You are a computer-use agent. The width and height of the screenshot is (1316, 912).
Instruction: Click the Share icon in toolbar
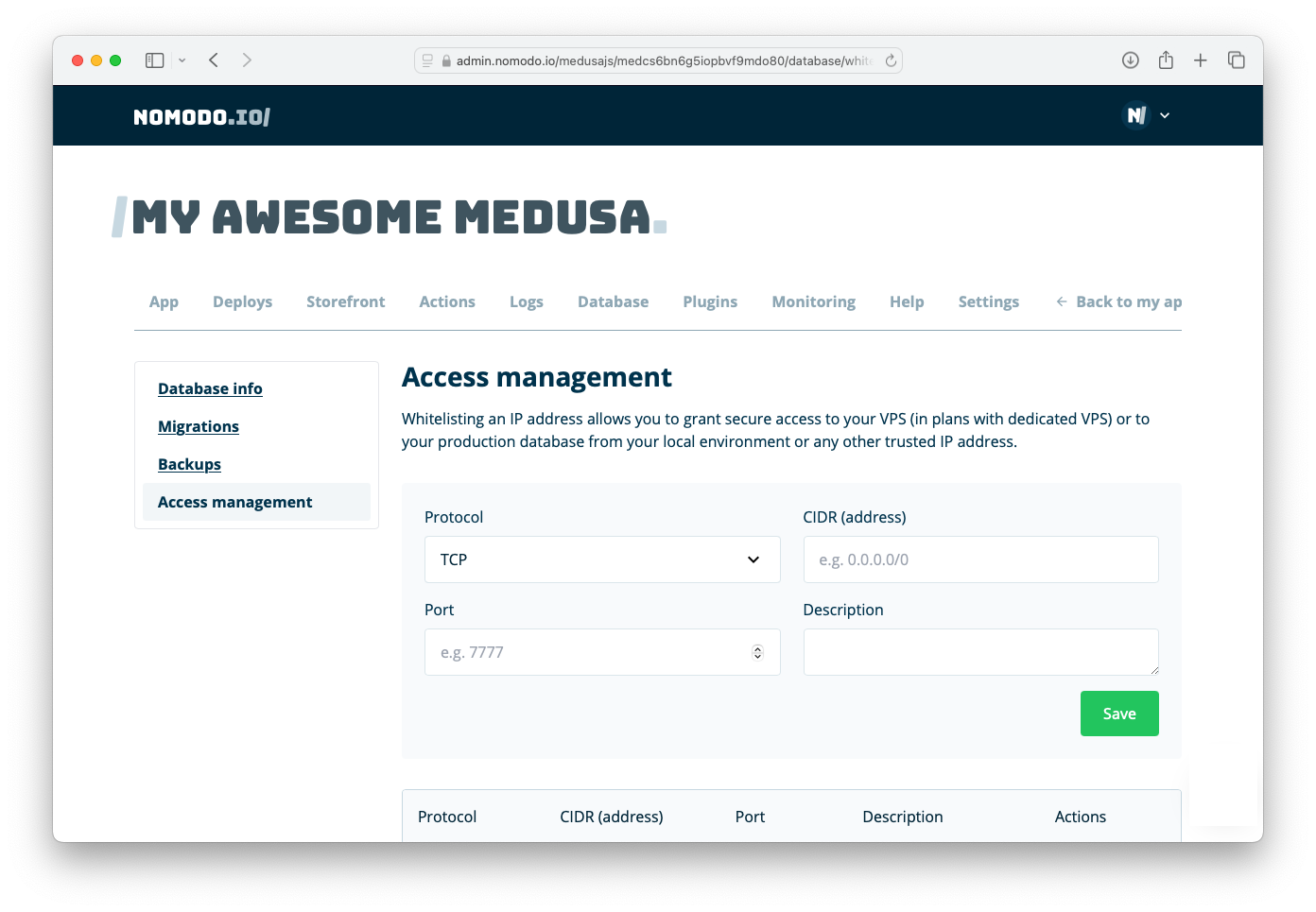click(1166, 60)
